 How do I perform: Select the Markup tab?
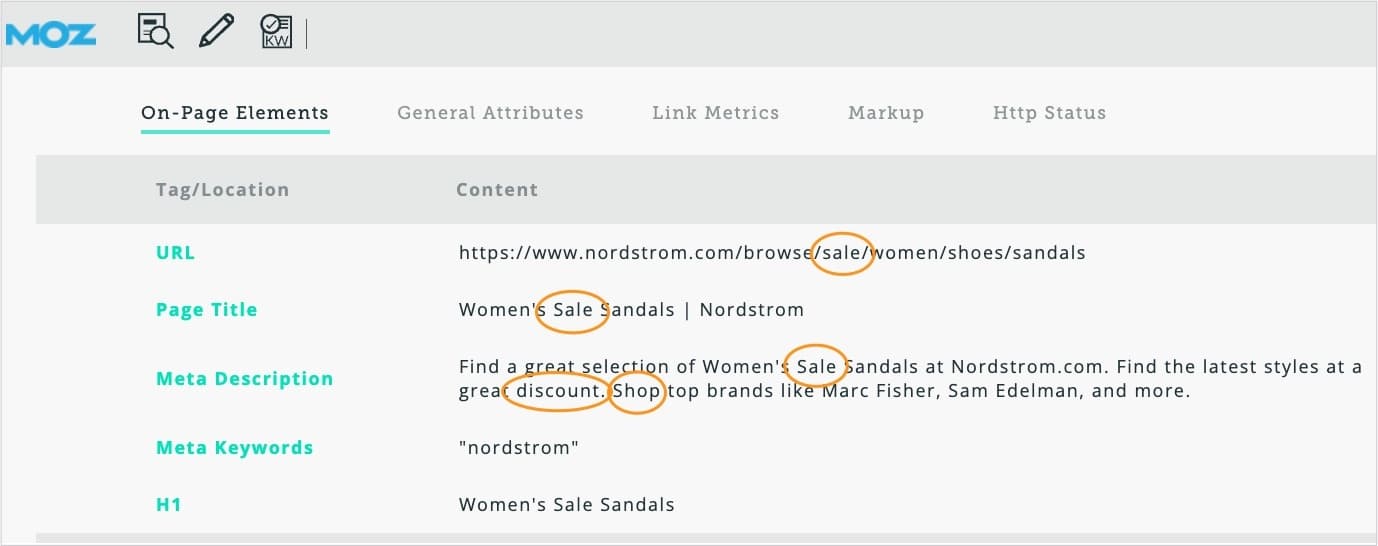coord(886,113)
